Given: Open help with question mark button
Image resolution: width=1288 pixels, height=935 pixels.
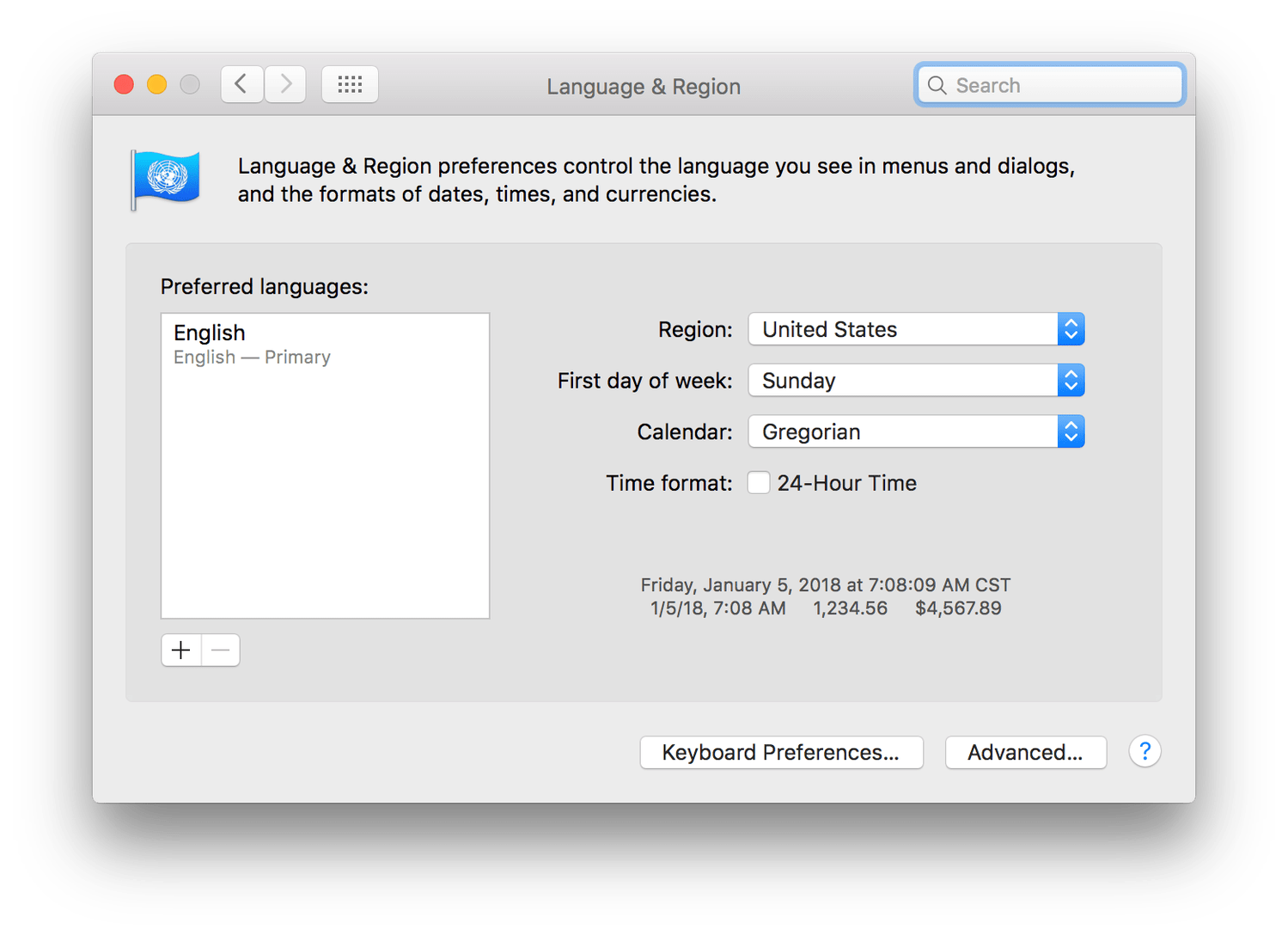Looking at the screenshot, I should tap(1145, 752).
